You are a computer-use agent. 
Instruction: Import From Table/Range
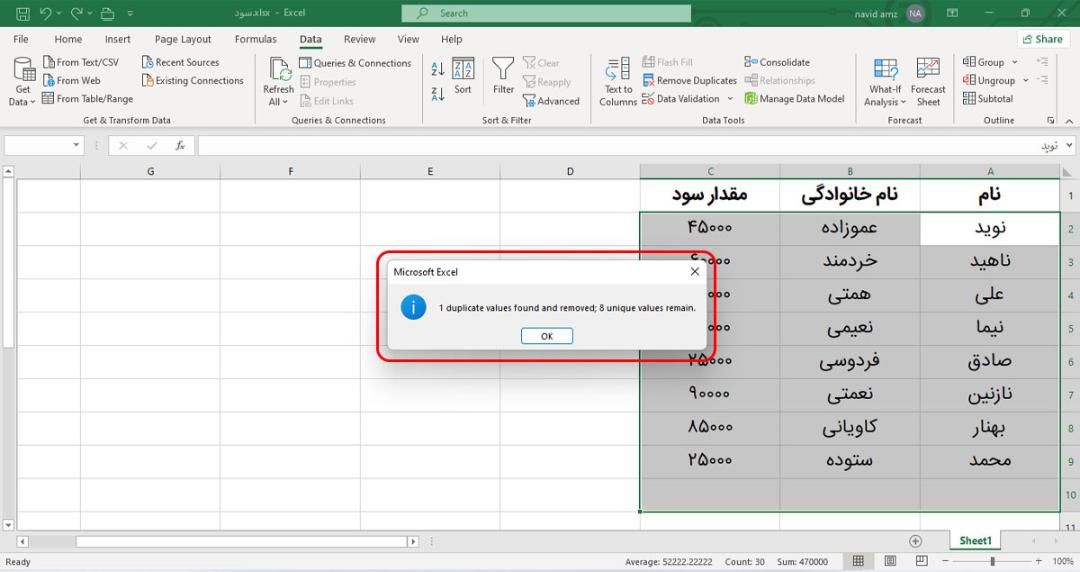point(87,99)
